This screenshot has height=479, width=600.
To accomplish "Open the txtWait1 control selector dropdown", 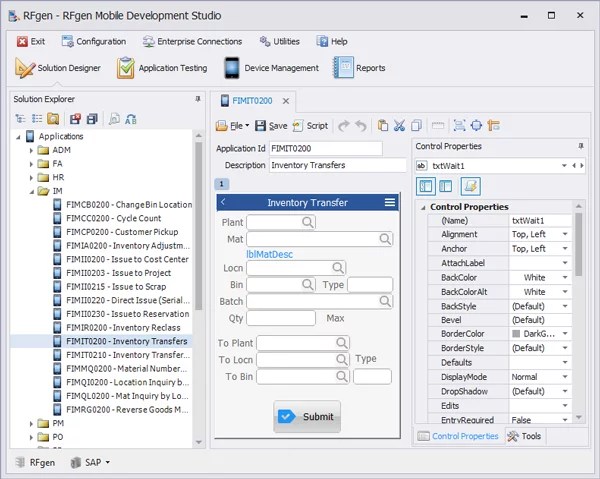I will coord(564,166).
